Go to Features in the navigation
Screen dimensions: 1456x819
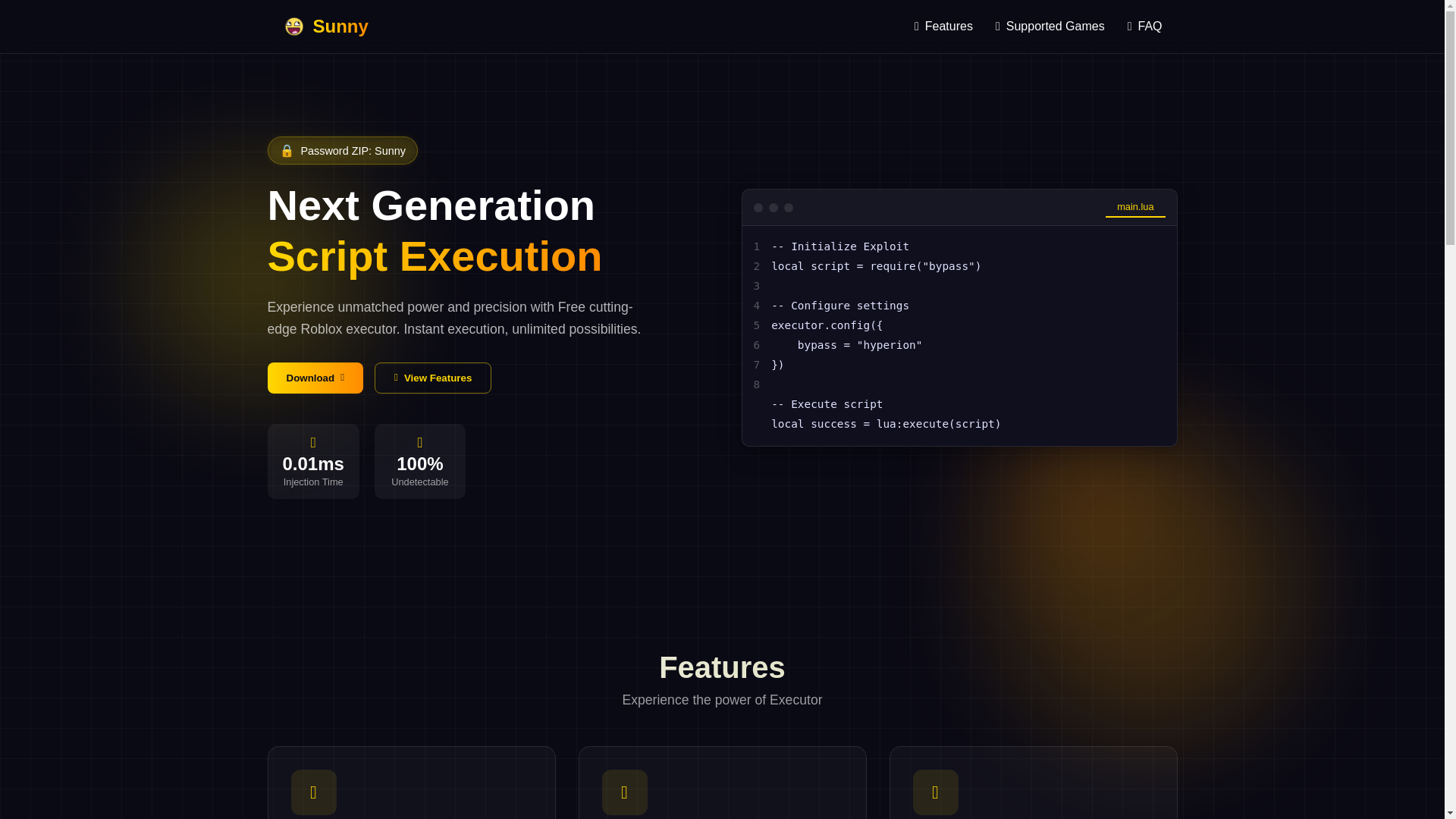(x=943, y=27)
